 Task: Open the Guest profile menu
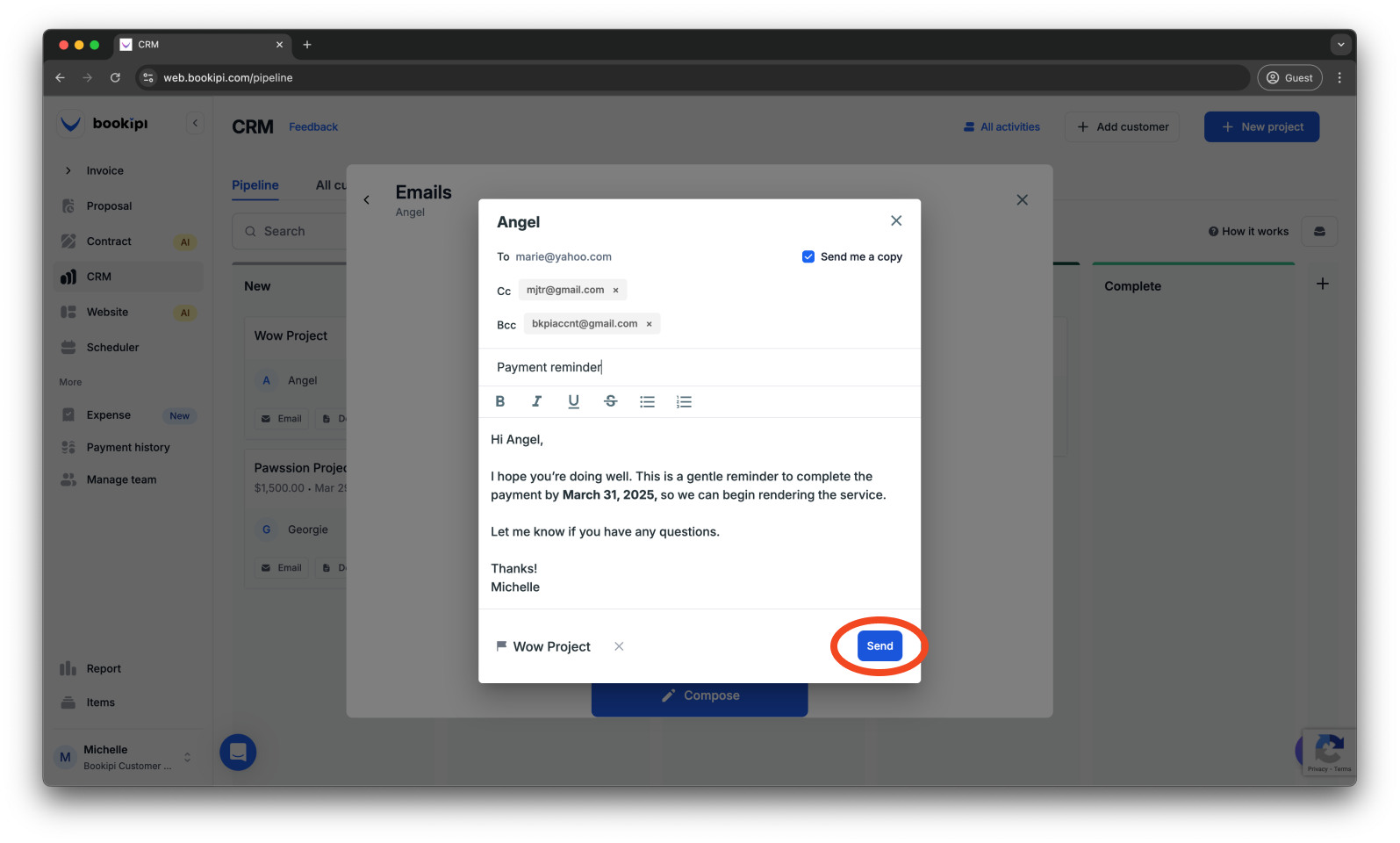[x=1289, y=77]
